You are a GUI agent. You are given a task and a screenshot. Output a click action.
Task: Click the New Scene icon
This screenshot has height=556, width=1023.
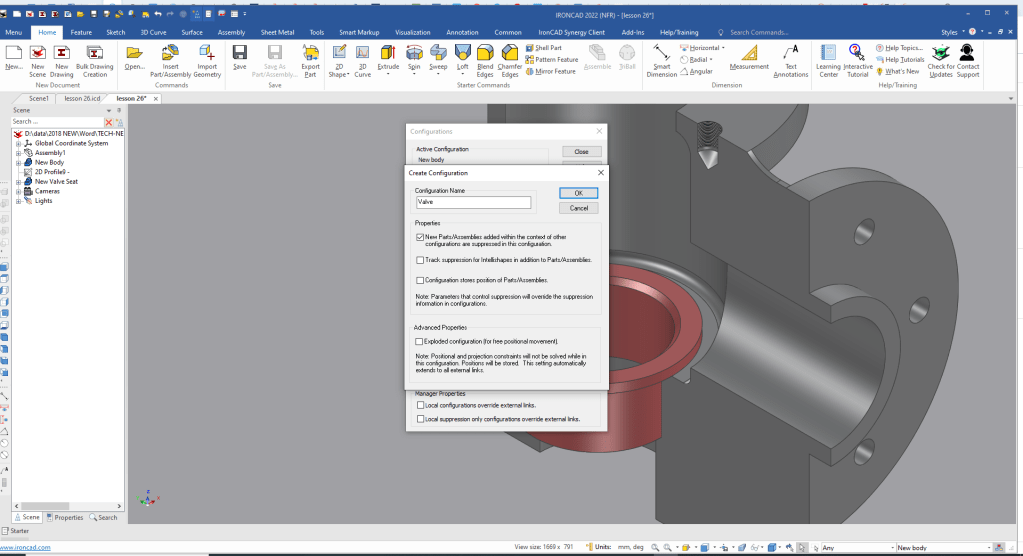tap(38, 53)
